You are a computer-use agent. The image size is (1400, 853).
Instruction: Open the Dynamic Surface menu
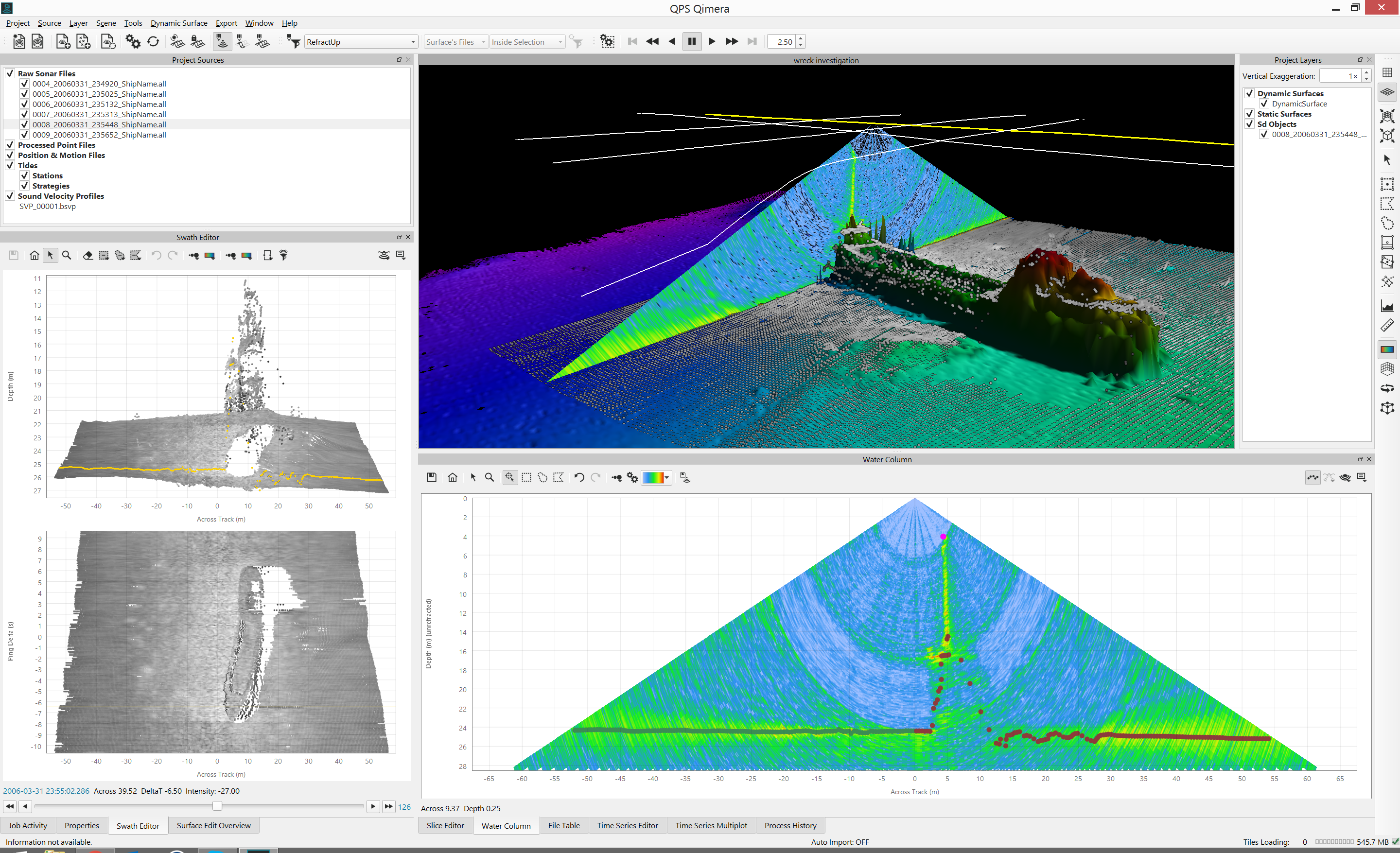click(x=178, y=23)
